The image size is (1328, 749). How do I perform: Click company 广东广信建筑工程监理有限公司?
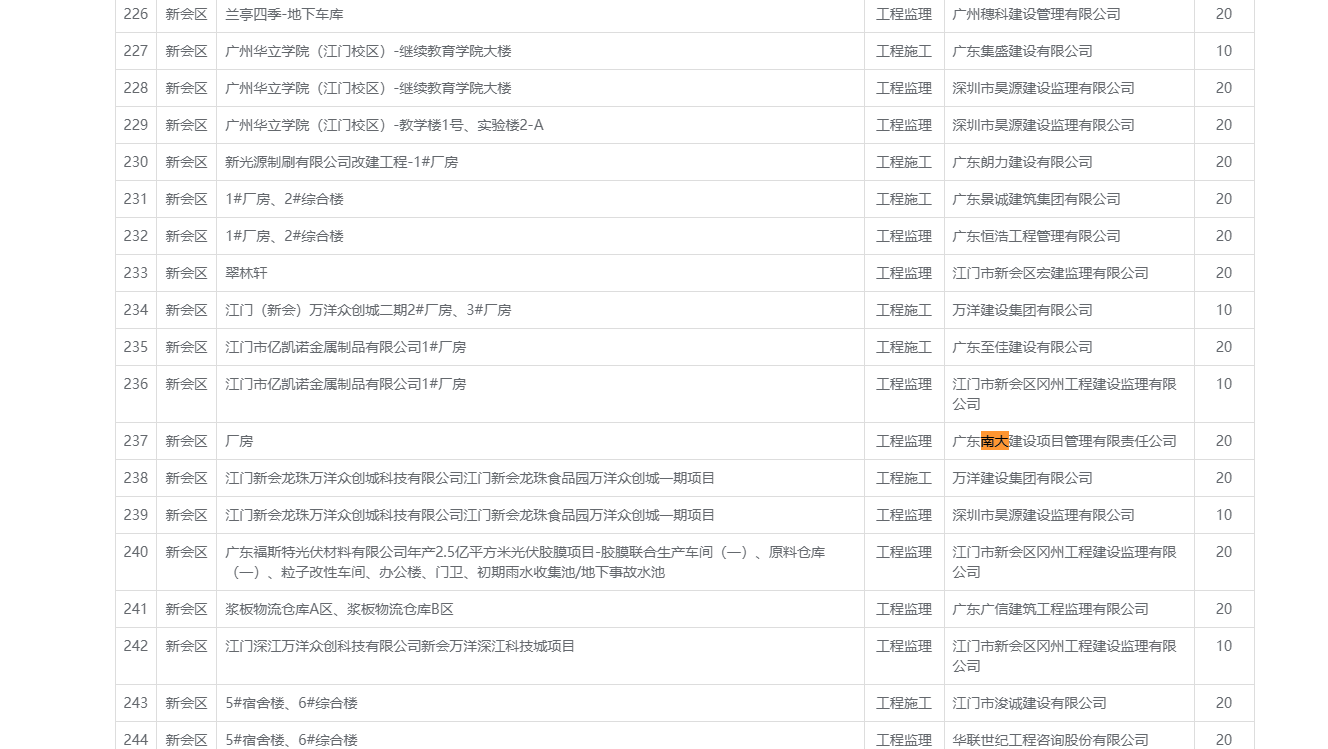[x=1050, y=609]
